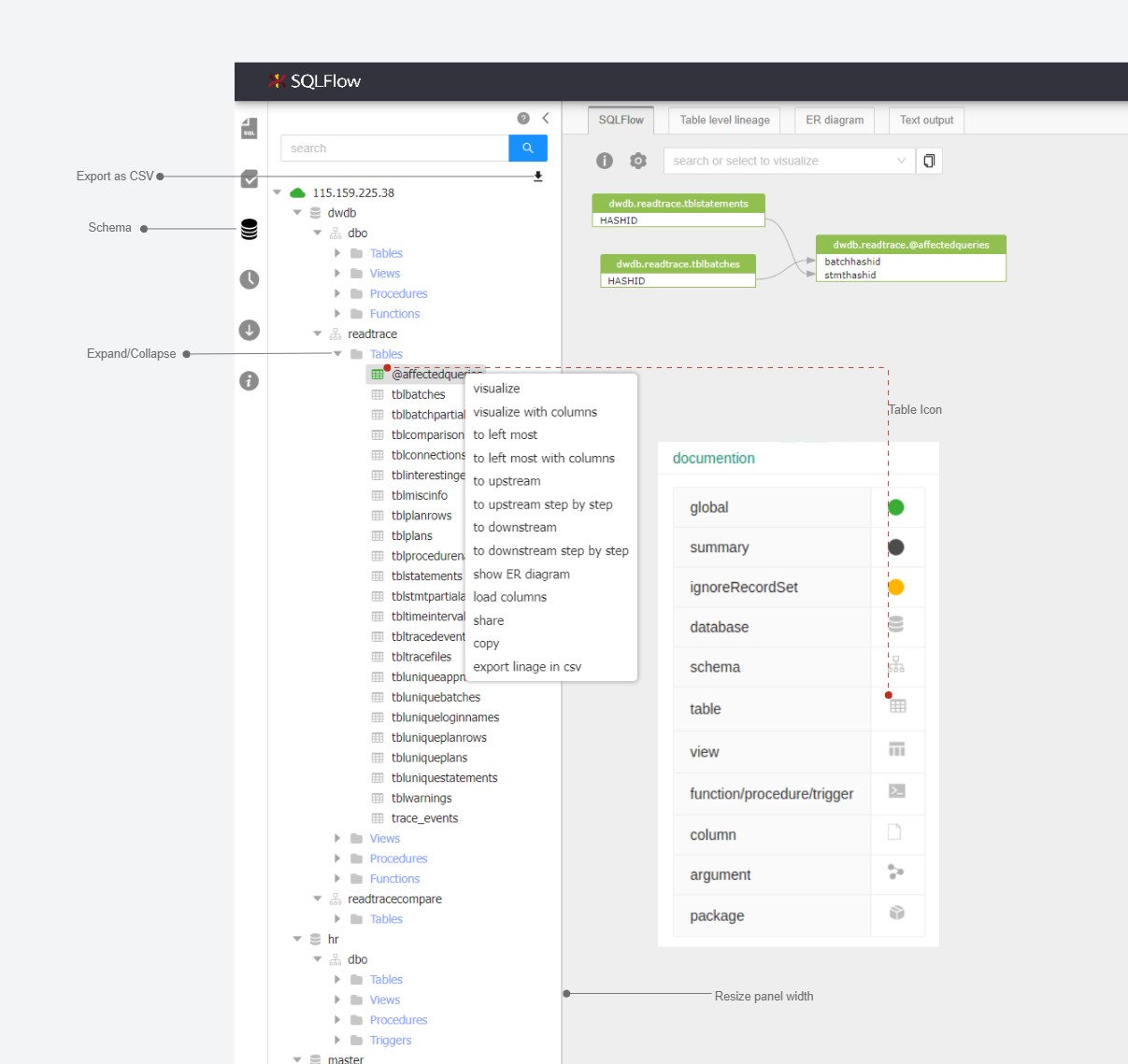Click batchhashid column in @affectedqueries node

click(852, 262)
